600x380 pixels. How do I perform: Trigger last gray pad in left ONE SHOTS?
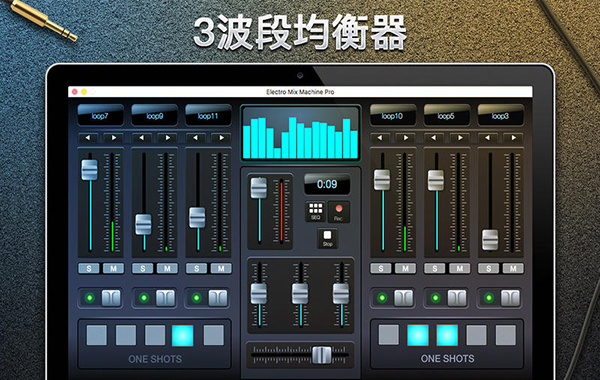pyautogui.click(x=214, y=335)
